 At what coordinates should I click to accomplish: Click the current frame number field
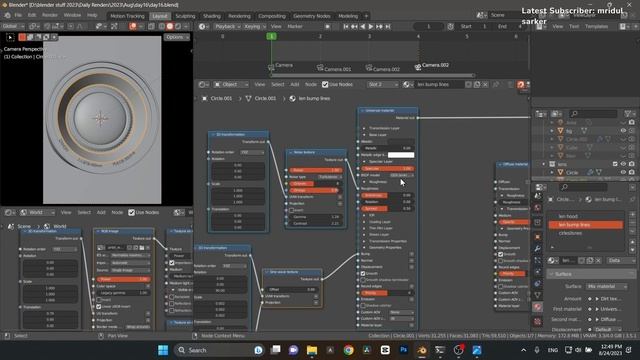pyautogui.click(x=428, y=27)
